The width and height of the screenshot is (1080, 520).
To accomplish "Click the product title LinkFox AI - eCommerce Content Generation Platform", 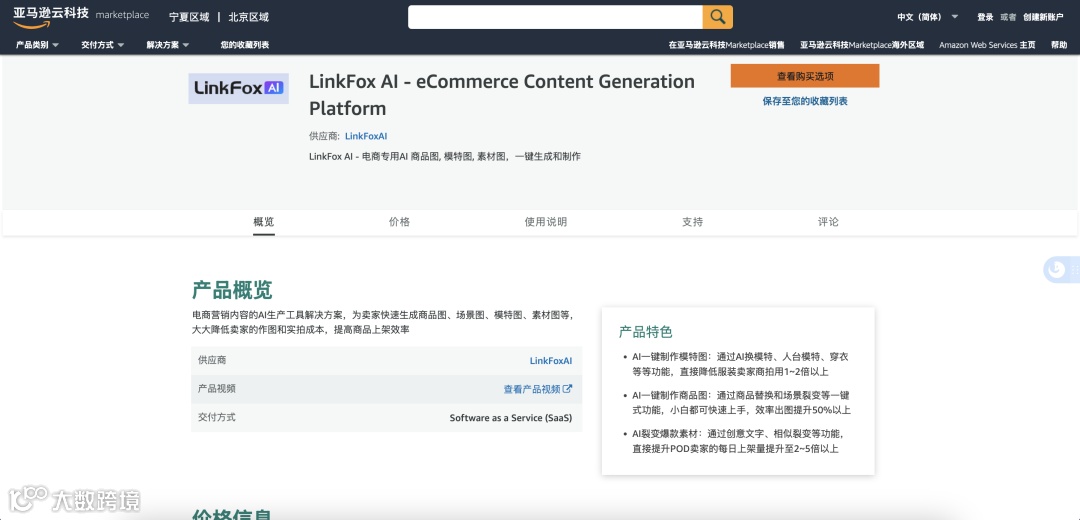I will coord(501,94).
